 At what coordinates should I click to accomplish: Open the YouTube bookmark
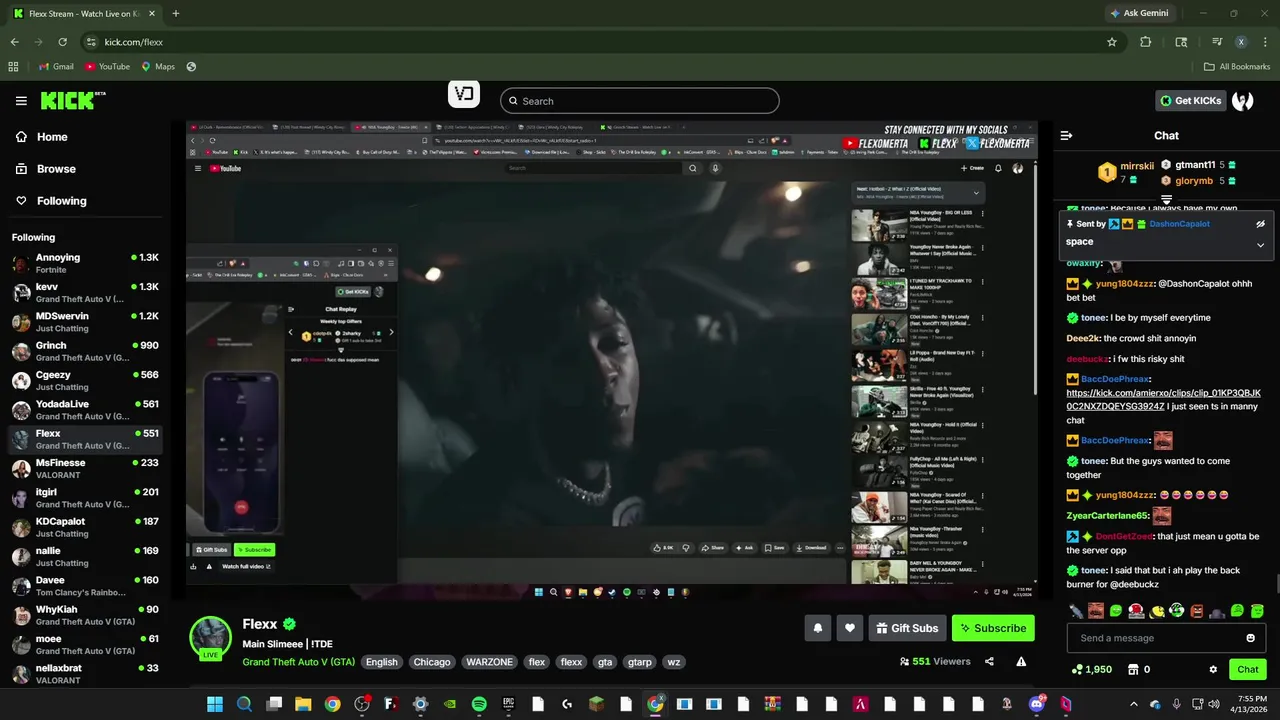coord(107,67)
